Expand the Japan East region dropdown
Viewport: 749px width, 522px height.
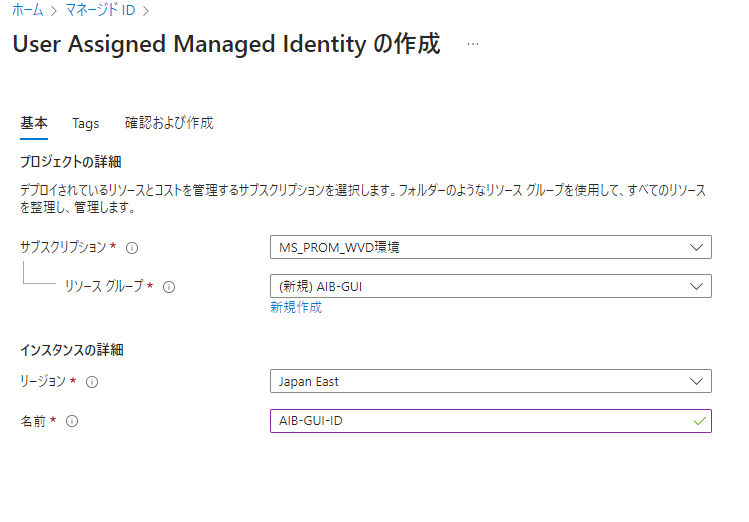tap(490, 381)
